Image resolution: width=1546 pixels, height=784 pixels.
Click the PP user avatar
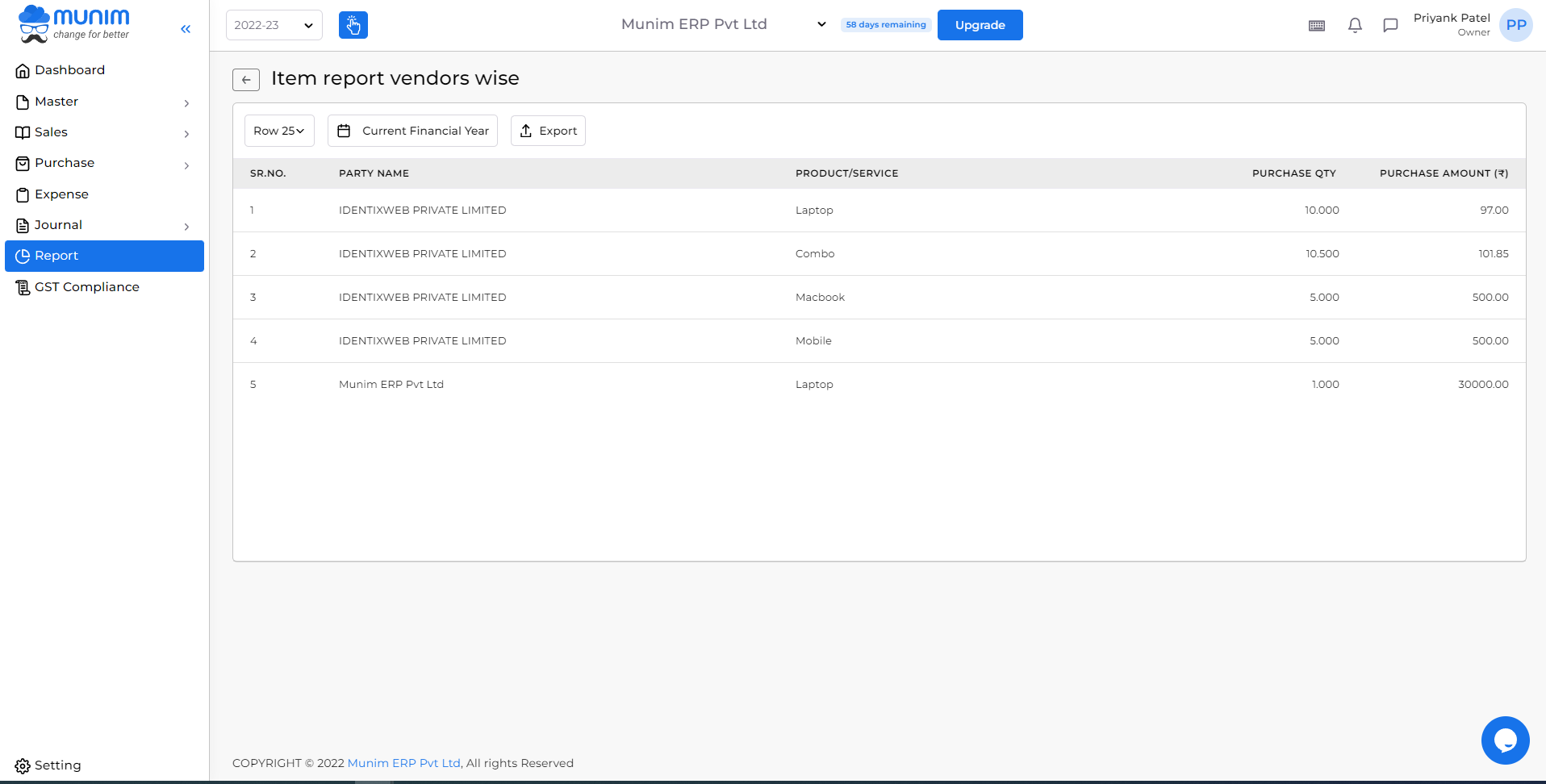1516,25
